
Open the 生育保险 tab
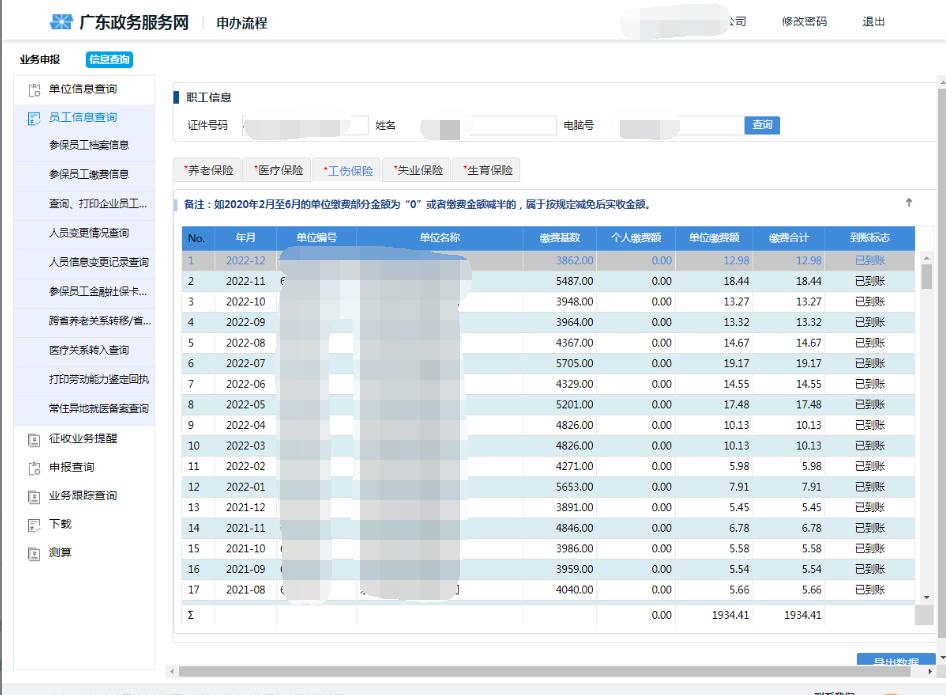pos(487,170)
